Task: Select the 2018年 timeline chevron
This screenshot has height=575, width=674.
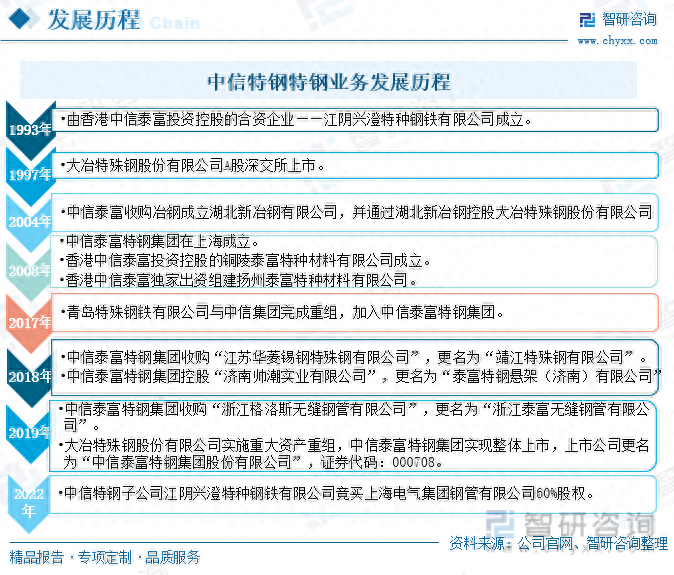Action: point(30,376)
